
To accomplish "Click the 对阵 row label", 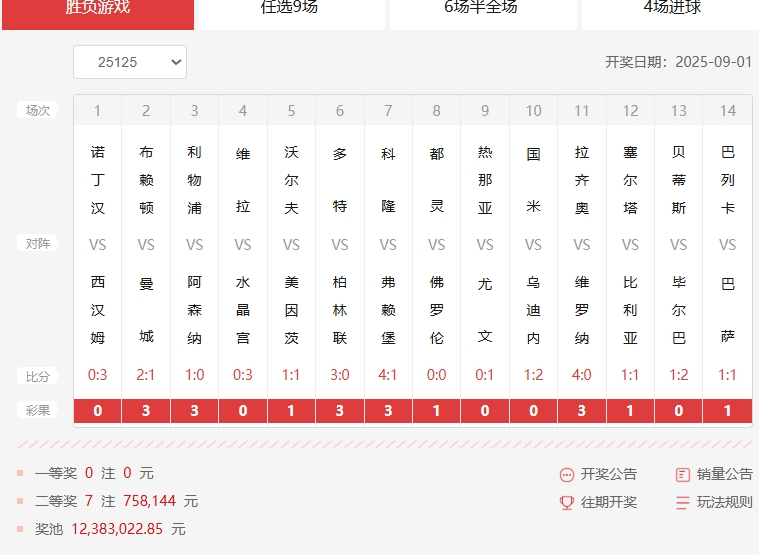I will (38, 243).
